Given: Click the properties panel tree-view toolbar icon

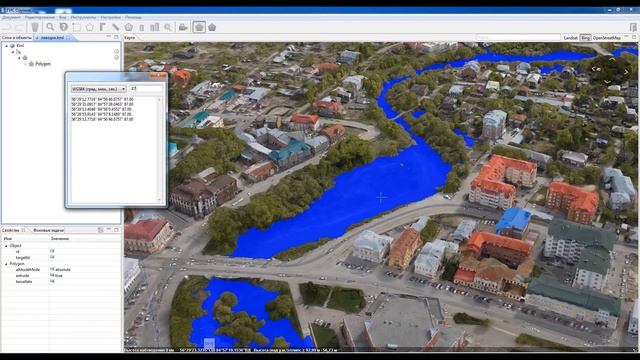Looking at the screenshot, I should click(x=100, y=230).
